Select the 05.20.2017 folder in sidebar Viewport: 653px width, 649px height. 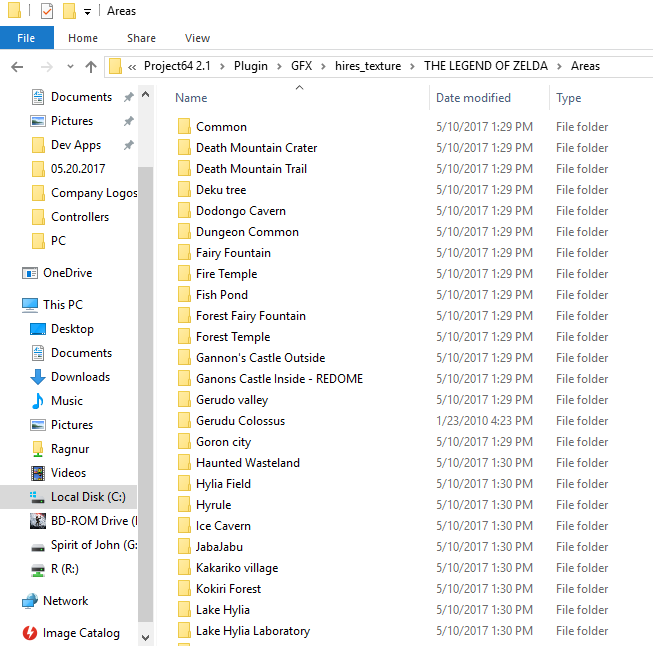78,169
